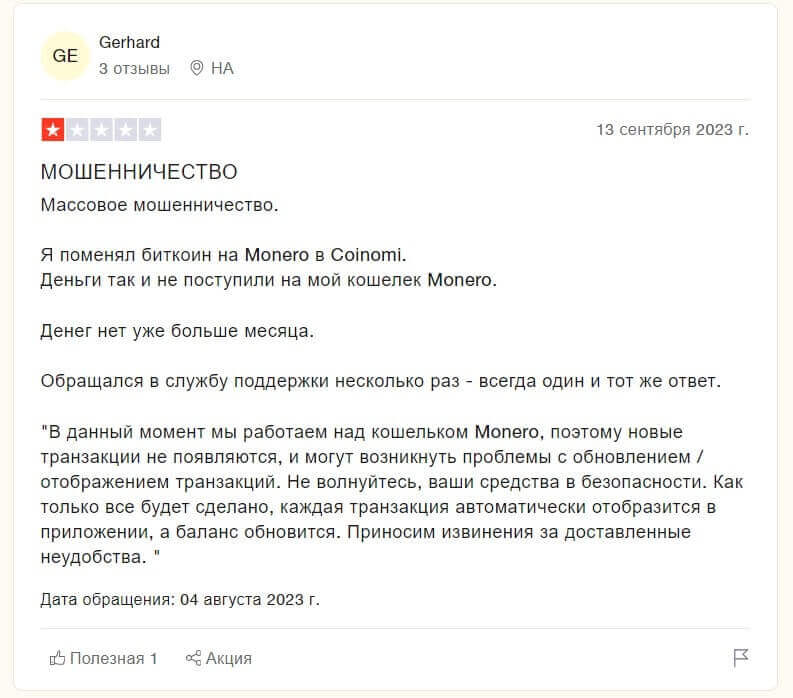The image size is (793, 698).
Task: Open Gerhard's reviewer profile name
Action: (x=129, y=42)
